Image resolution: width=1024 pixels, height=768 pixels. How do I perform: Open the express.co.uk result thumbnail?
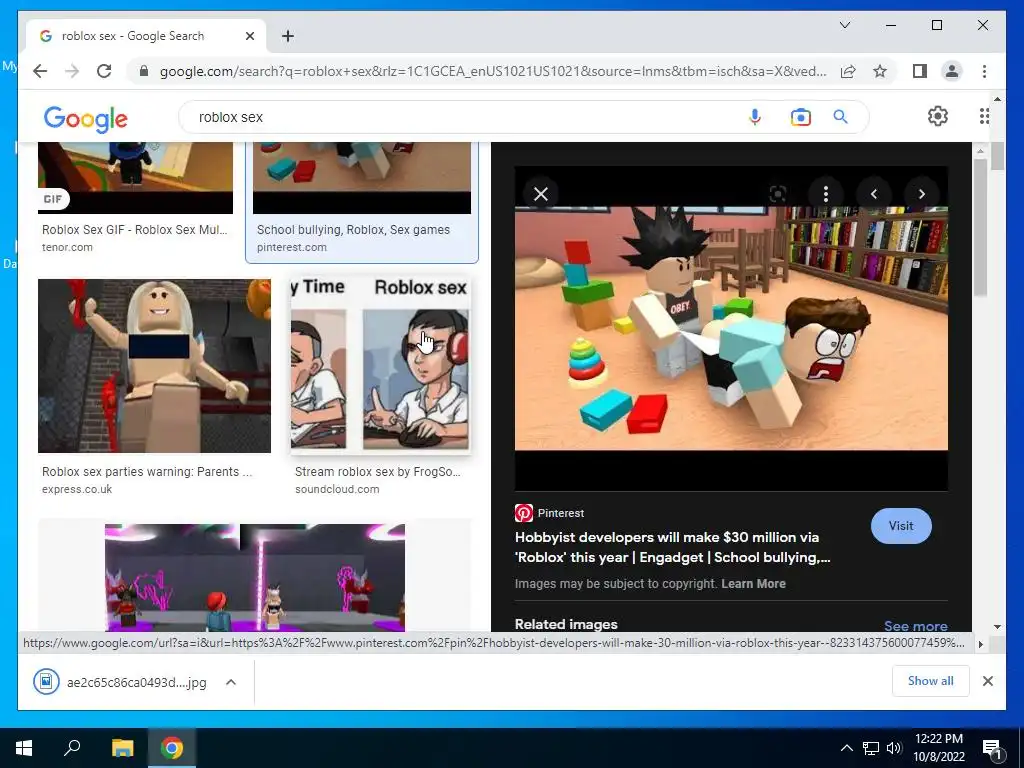154,366
